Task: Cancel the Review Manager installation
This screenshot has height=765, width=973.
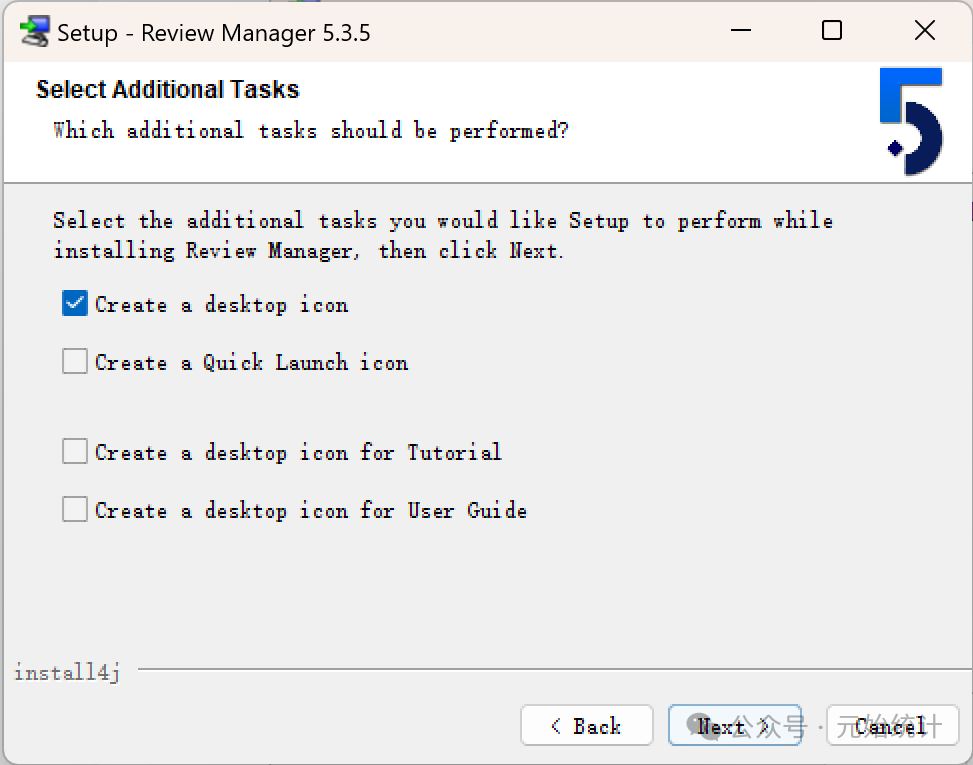Action: click(x=892, y=726)
